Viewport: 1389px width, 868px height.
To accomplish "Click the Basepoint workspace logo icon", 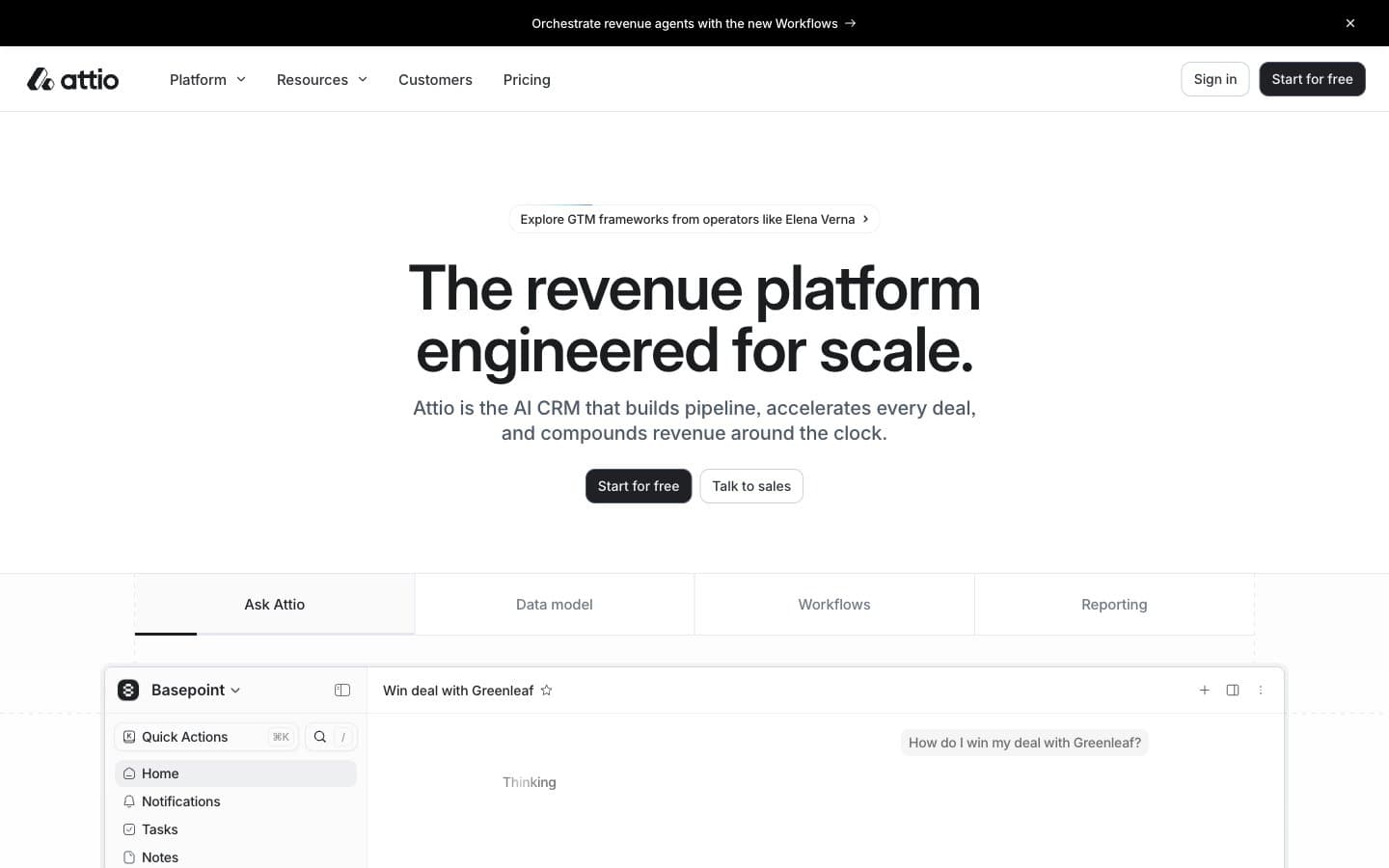I will (x=128, y=690).
